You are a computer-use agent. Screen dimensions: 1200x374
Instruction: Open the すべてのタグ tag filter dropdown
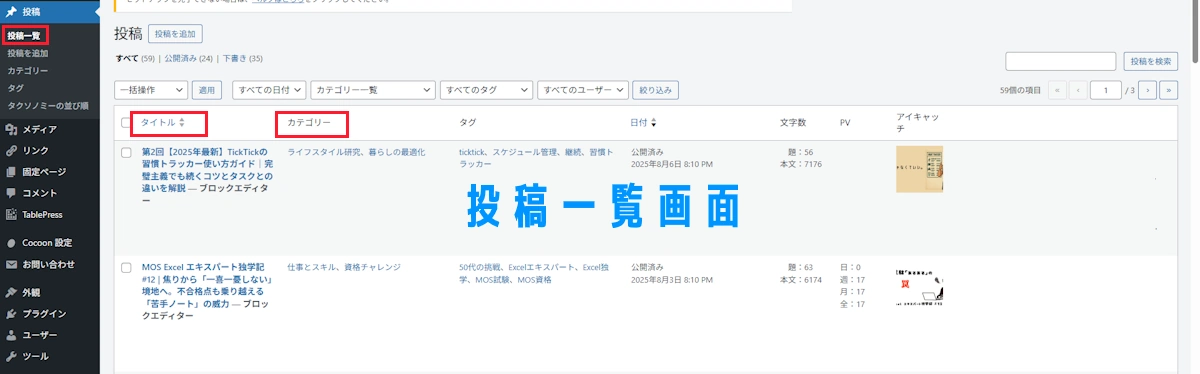tap(486, 90)
